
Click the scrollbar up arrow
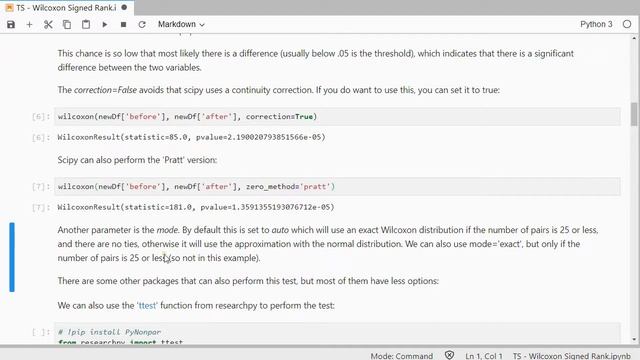(634, 38)
